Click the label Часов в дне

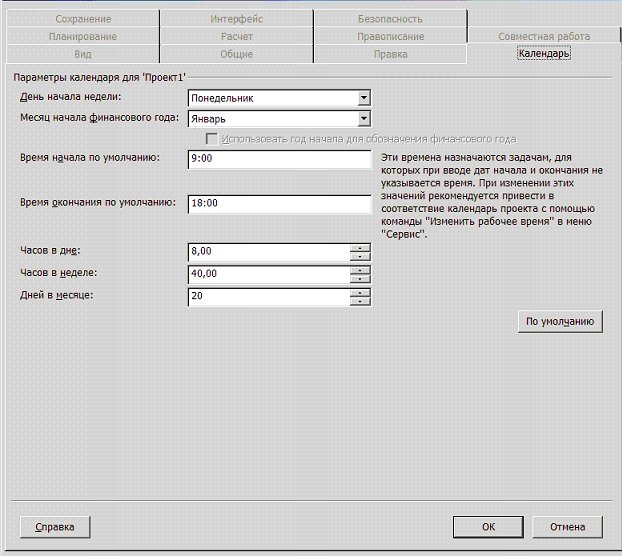click(50, 250)
